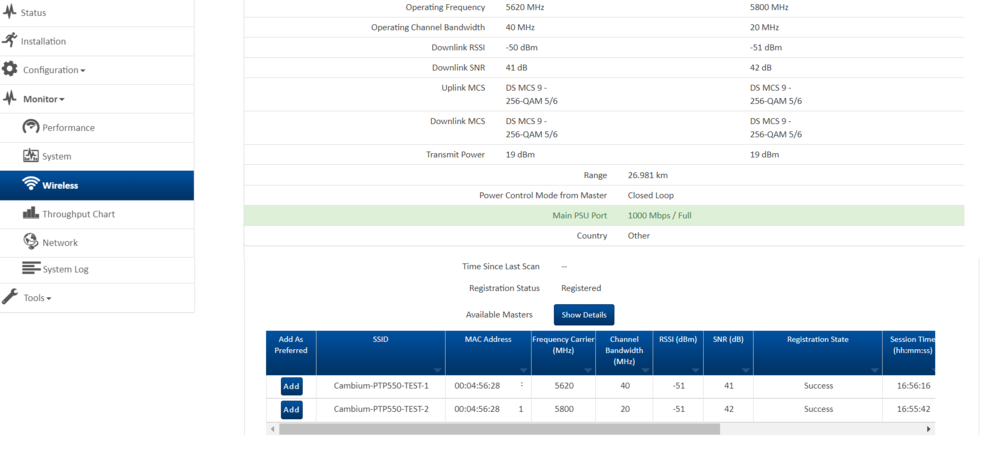
Task: Open the Performance gauge menu item
Action: click(68, 128)
